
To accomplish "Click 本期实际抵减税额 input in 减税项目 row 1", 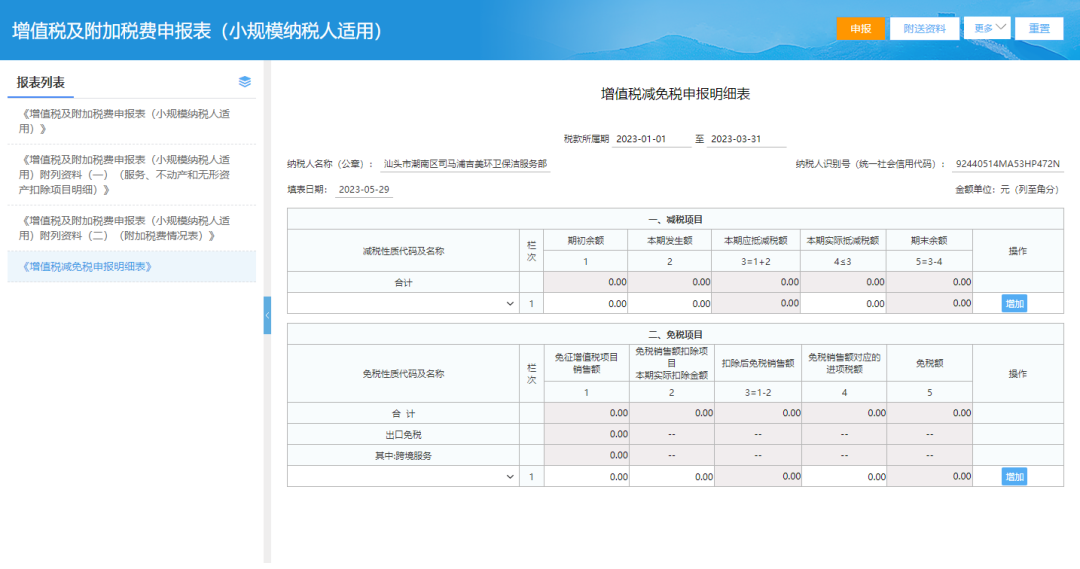I will [x=843, y=303].
